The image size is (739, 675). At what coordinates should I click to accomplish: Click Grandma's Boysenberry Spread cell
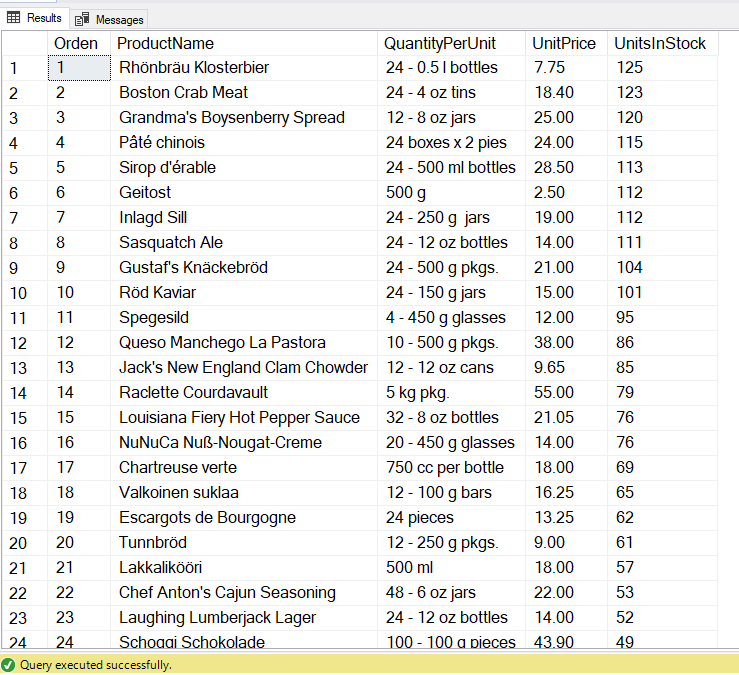pyautogui.click(x=244, y=118)
